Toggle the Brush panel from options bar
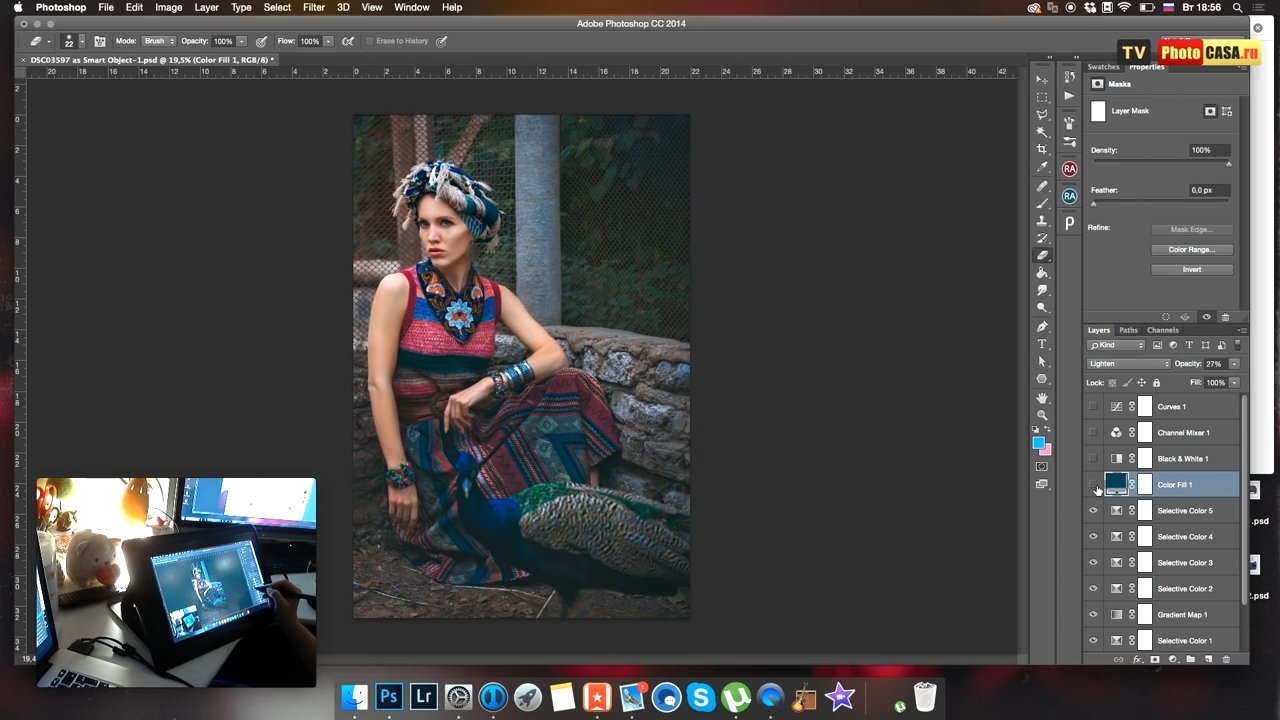This screenshot has width=1280, height=720. click(x=100, y=41)
